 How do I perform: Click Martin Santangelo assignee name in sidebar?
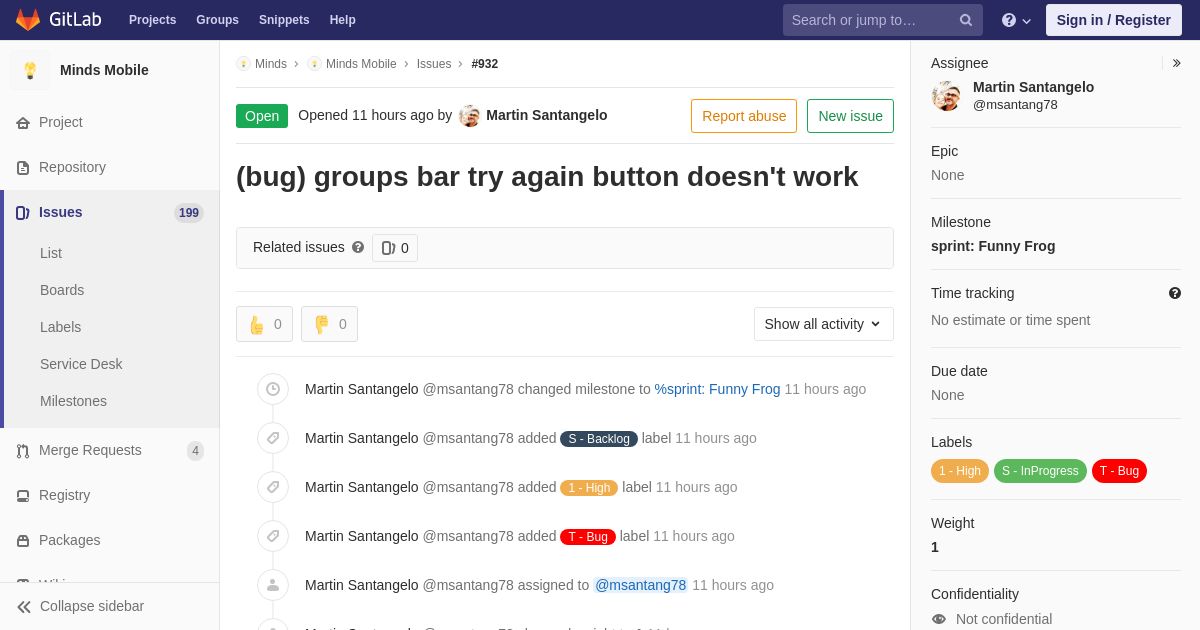pos(1033,87)
